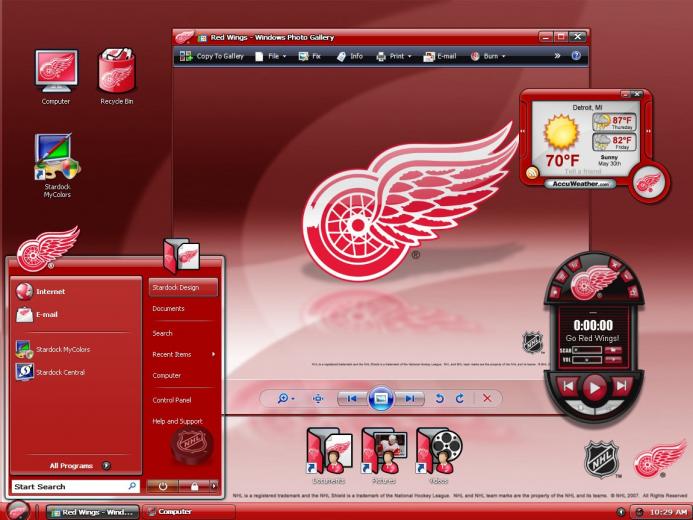
Task: Click the Start Search input field
Action: pos(75,486)
